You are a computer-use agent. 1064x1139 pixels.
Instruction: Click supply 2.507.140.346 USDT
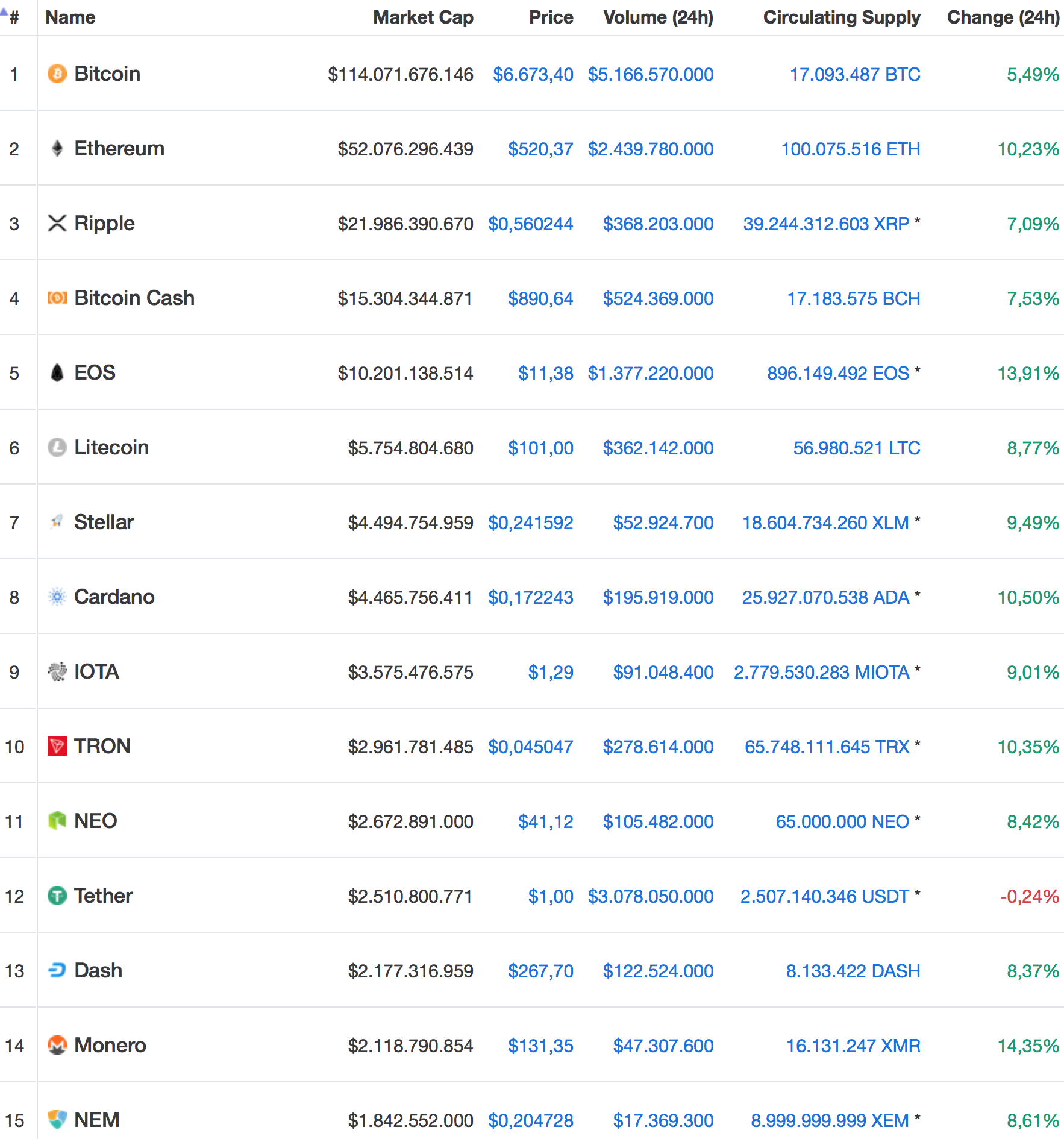pyautogui.click(x=825, y=896)
